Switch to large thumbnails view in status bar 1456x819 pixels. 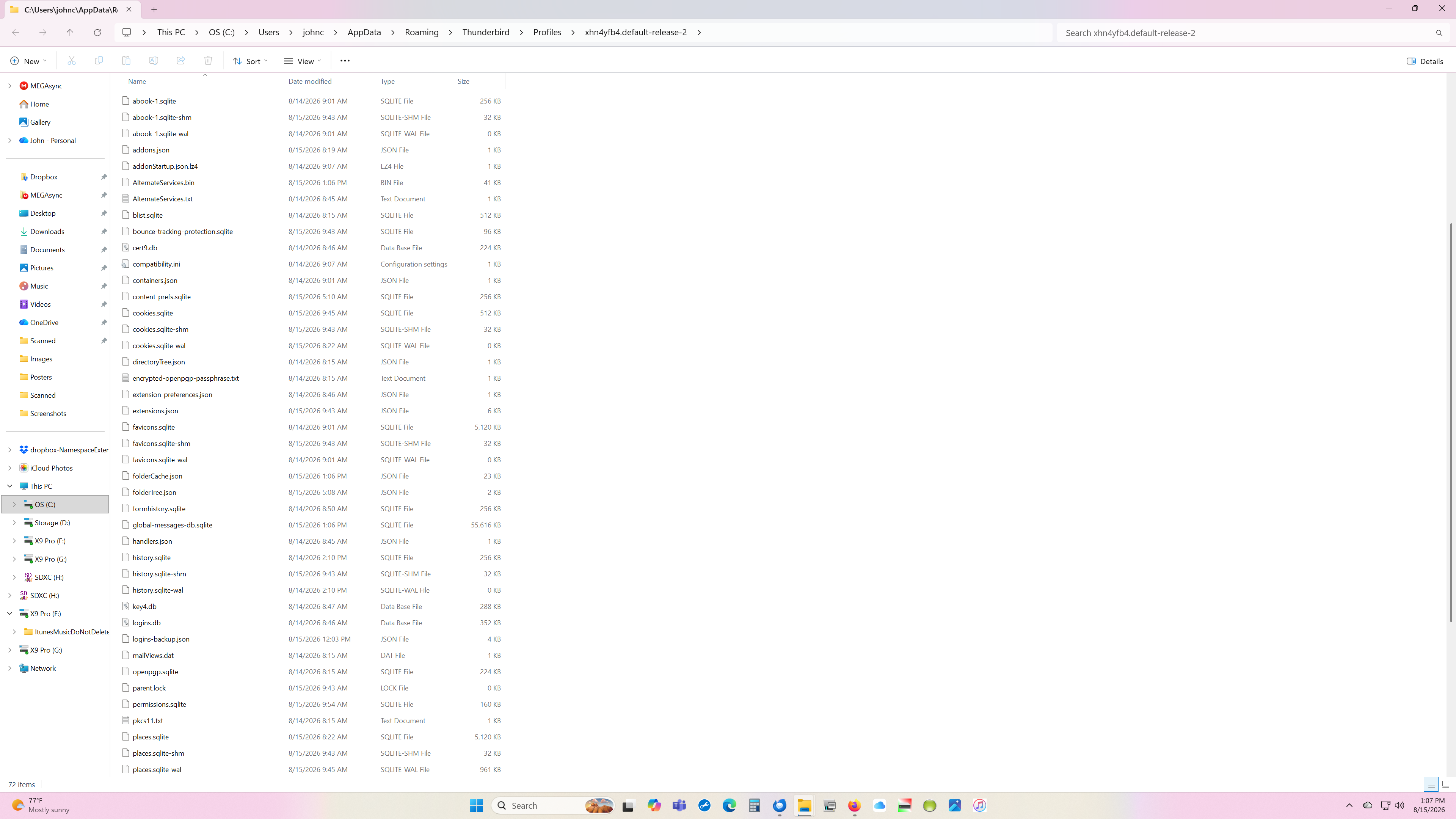click(x=1446, y=784)
